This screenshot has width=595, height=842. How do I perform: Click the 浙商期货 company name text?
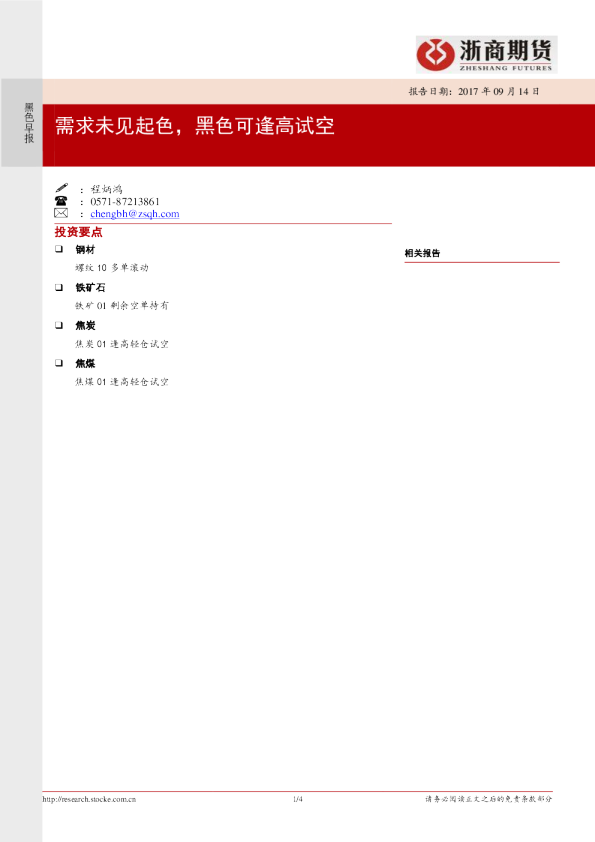point(505,51)
